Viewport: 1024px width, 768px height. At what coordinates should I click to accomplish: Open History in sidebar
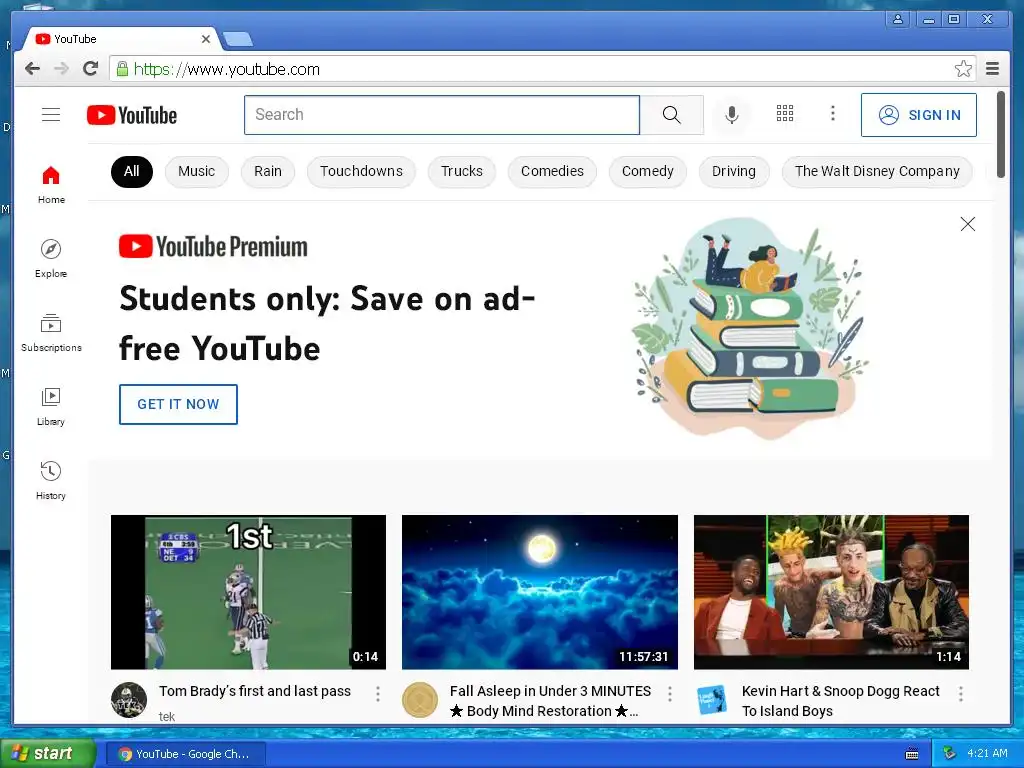(51, 481)
